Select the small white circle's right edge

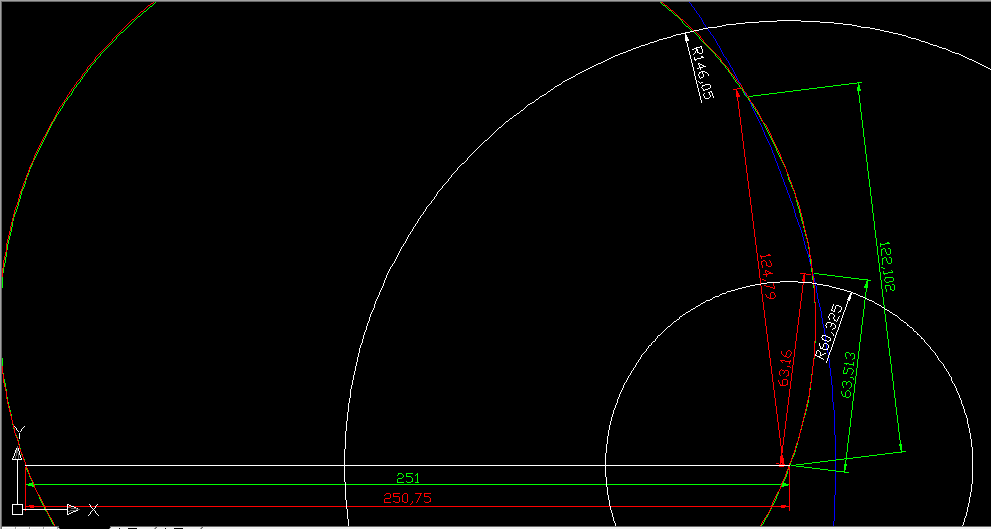972,465
